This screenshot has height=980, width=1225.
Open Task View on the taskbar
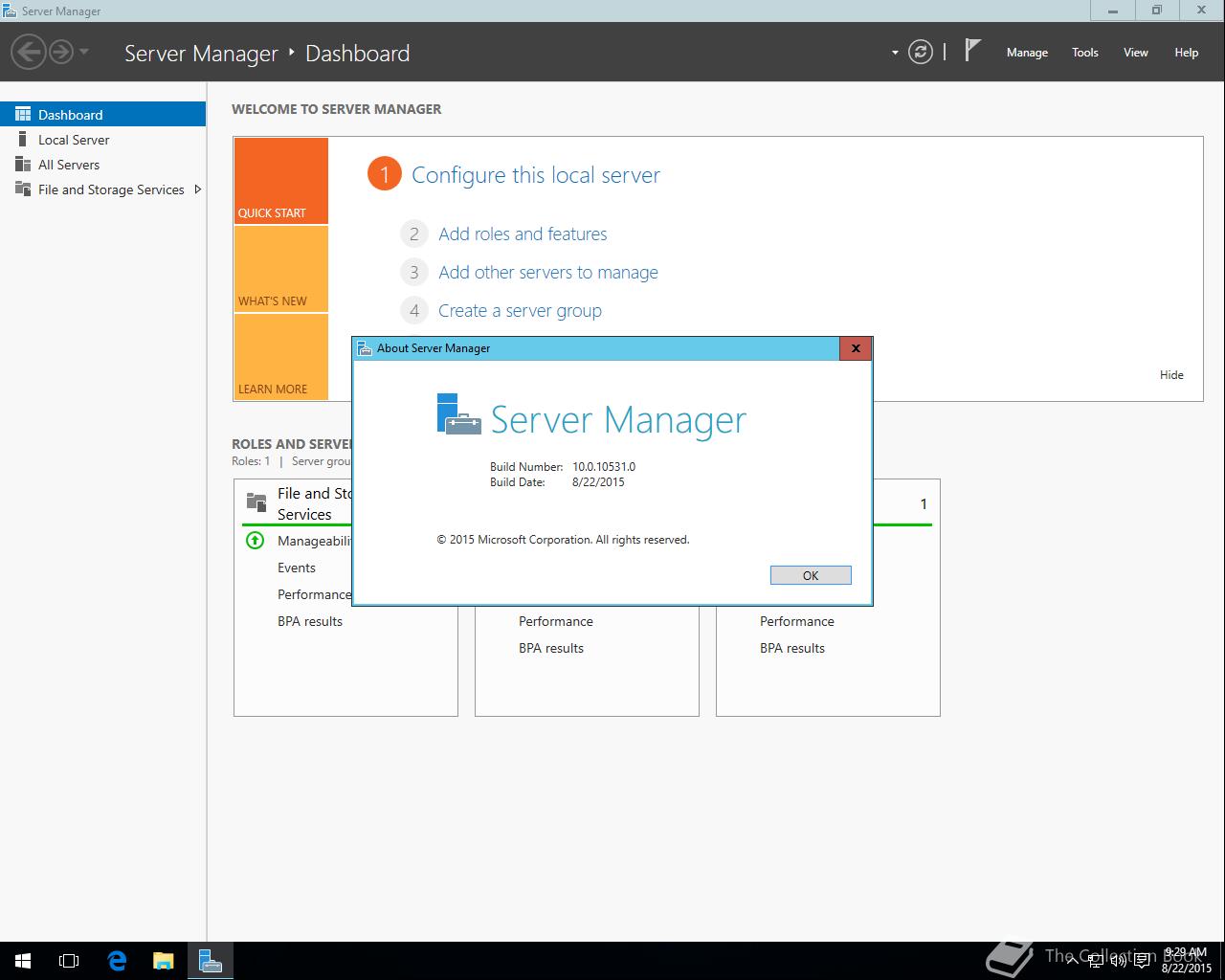point(69,961)
